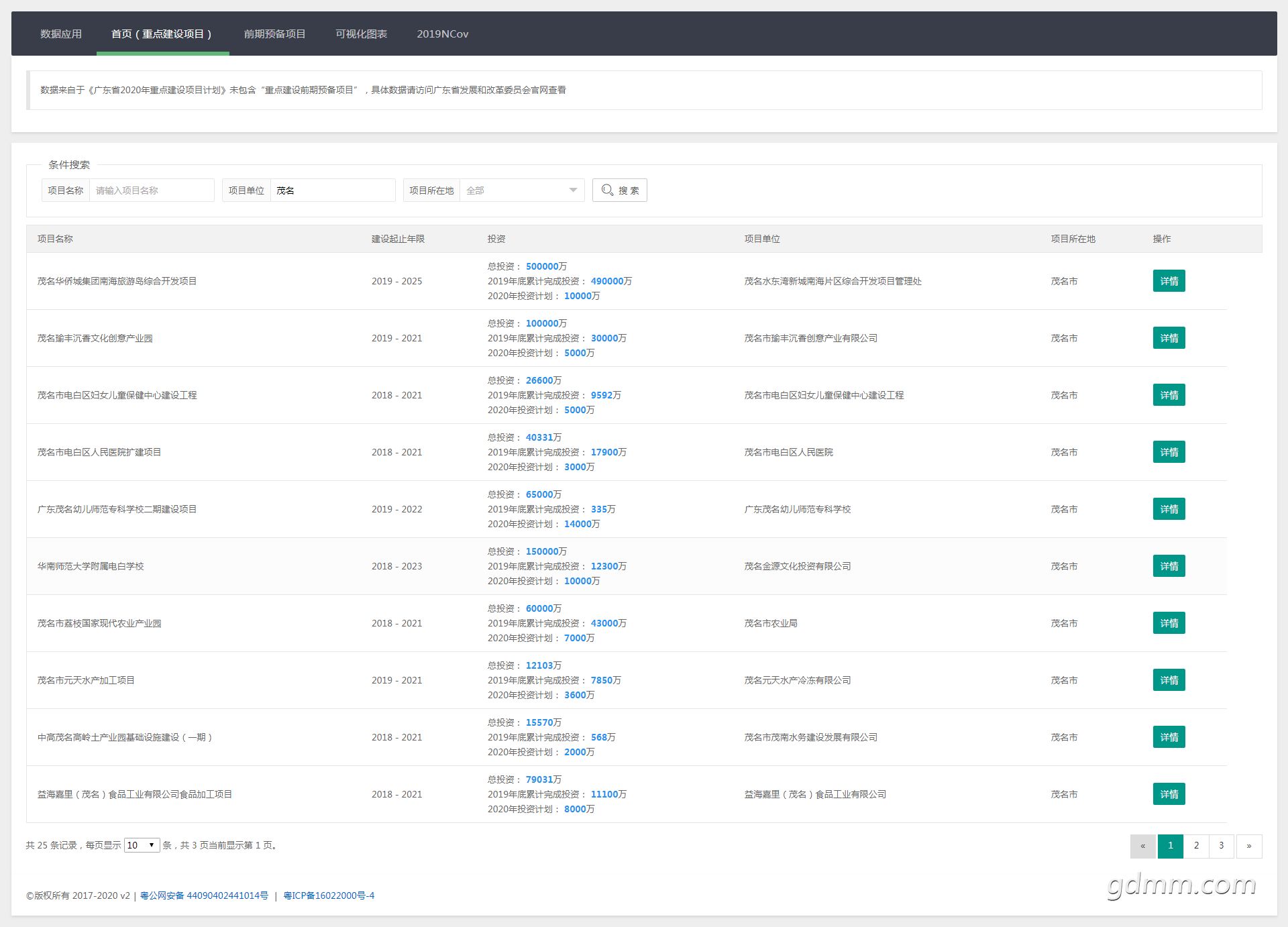Open 详情 for 广东茂名幼儿师范专科学校二期建设项目
The width and height of the screenshot is (1288, 927).
coord(1169,509)
